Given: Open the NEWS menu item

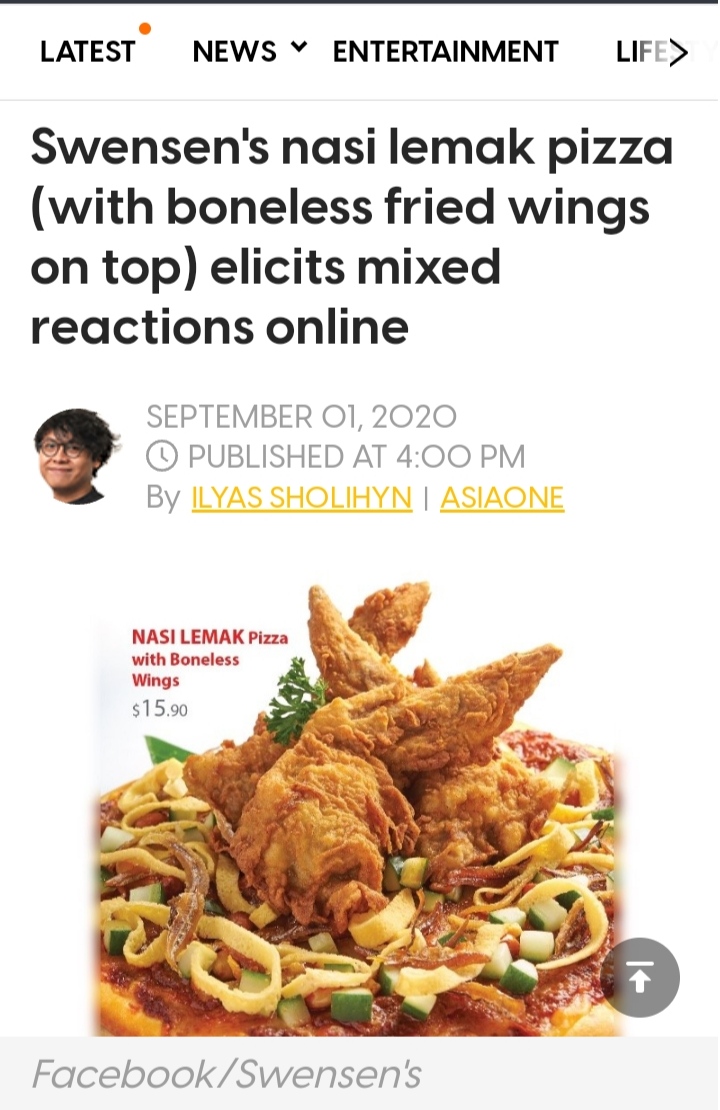Looking at the screenshot, I should tap(234, 52).
